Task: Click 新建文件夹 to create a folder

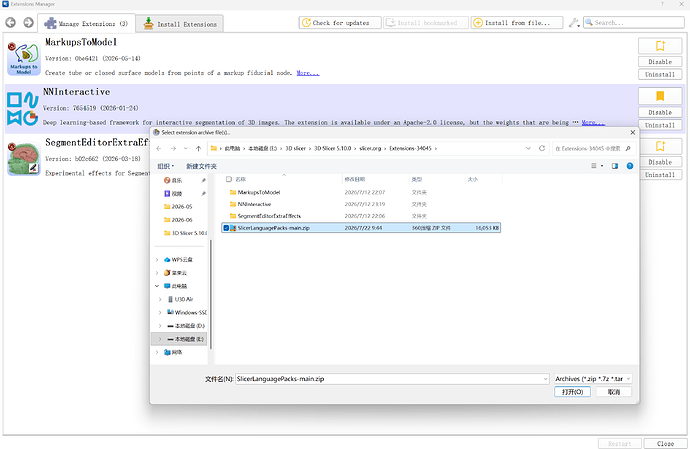Action: (201, 166)
